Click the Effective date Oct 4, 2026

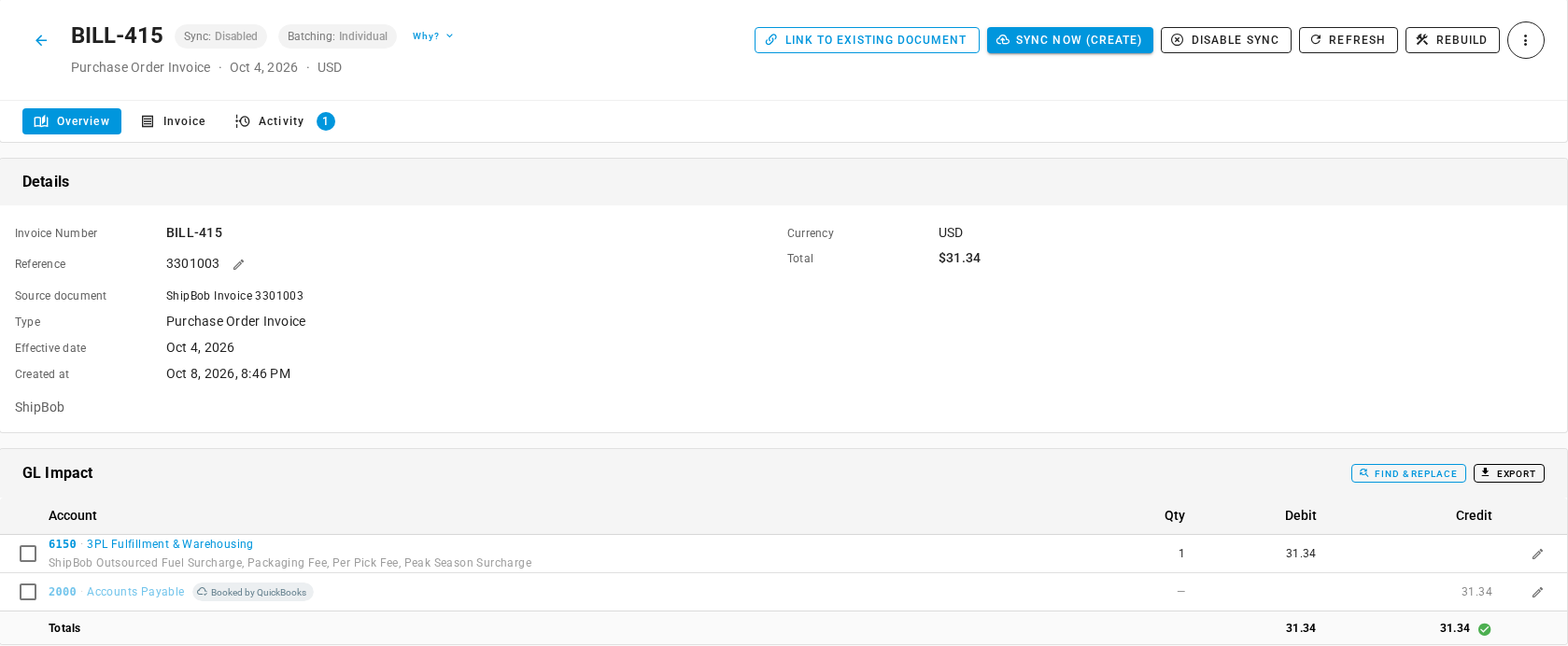(x=200, y=347)
